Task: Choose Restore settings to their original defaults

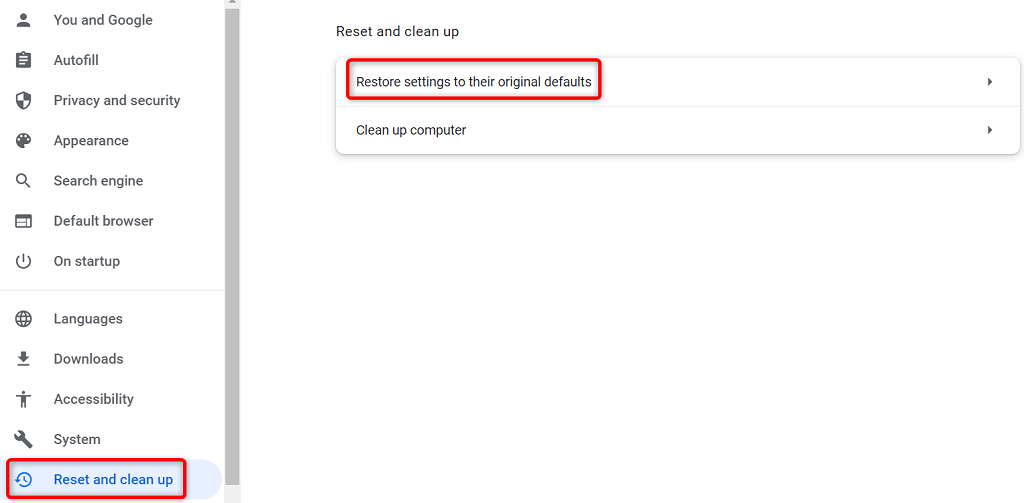Action: point(474,82)
